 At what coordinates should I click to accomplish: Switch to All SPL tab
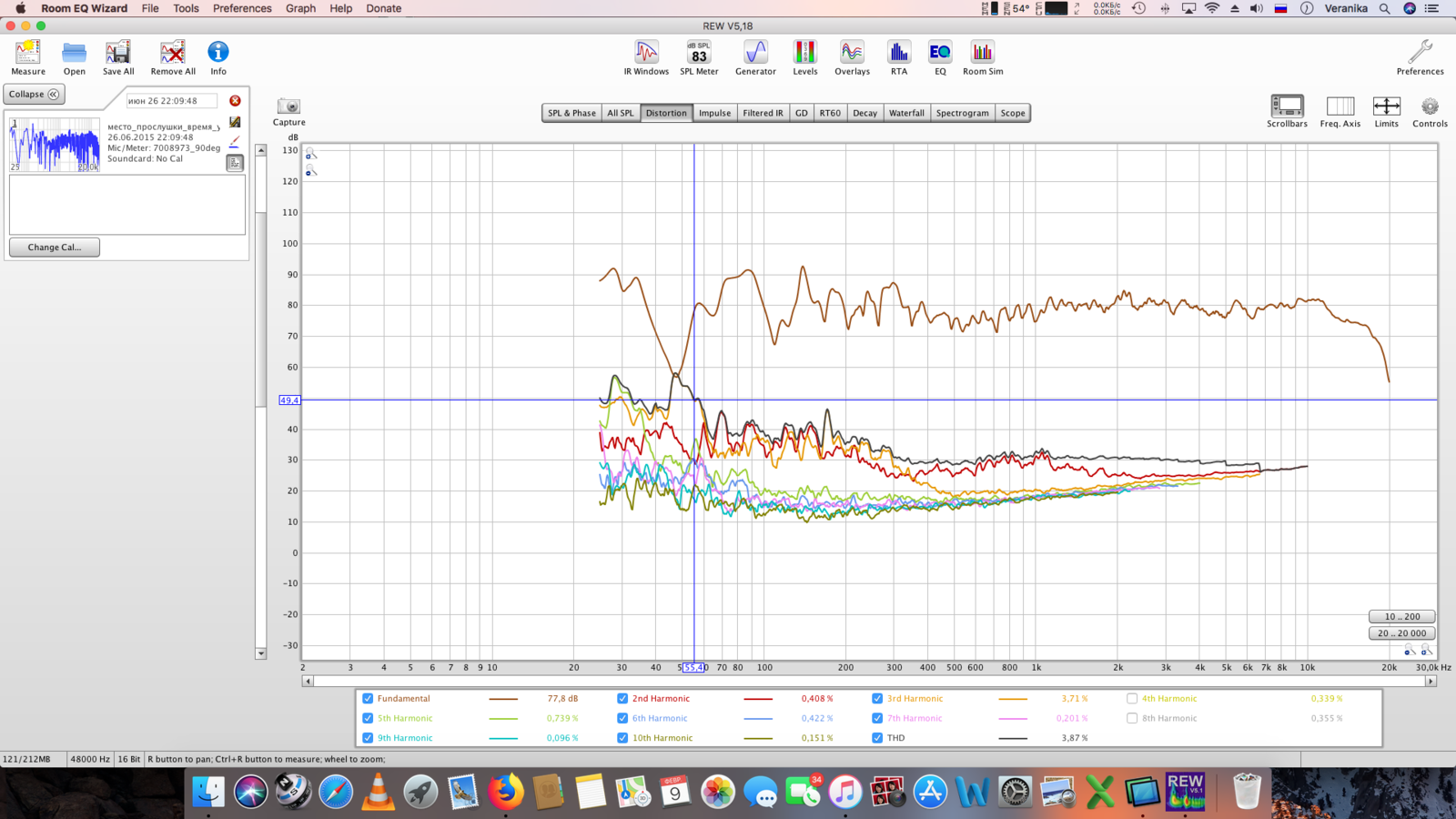tap(621, 113)
